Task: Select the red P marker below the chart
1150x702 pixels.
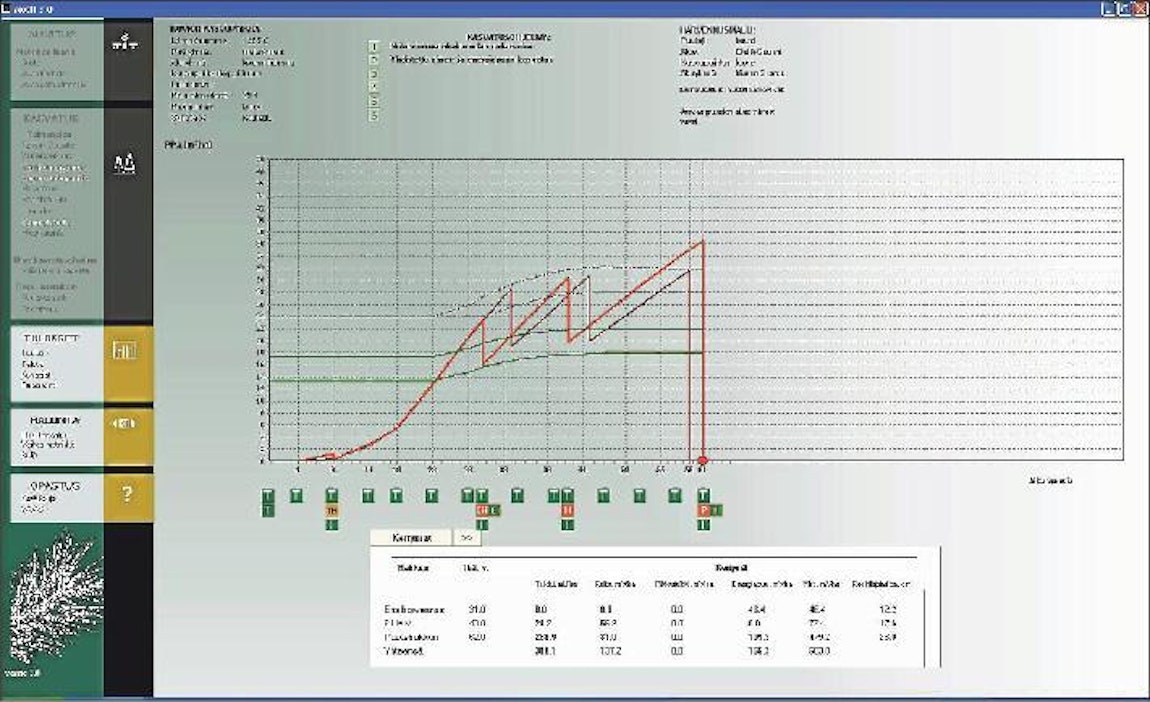Action: click(704, 510)
